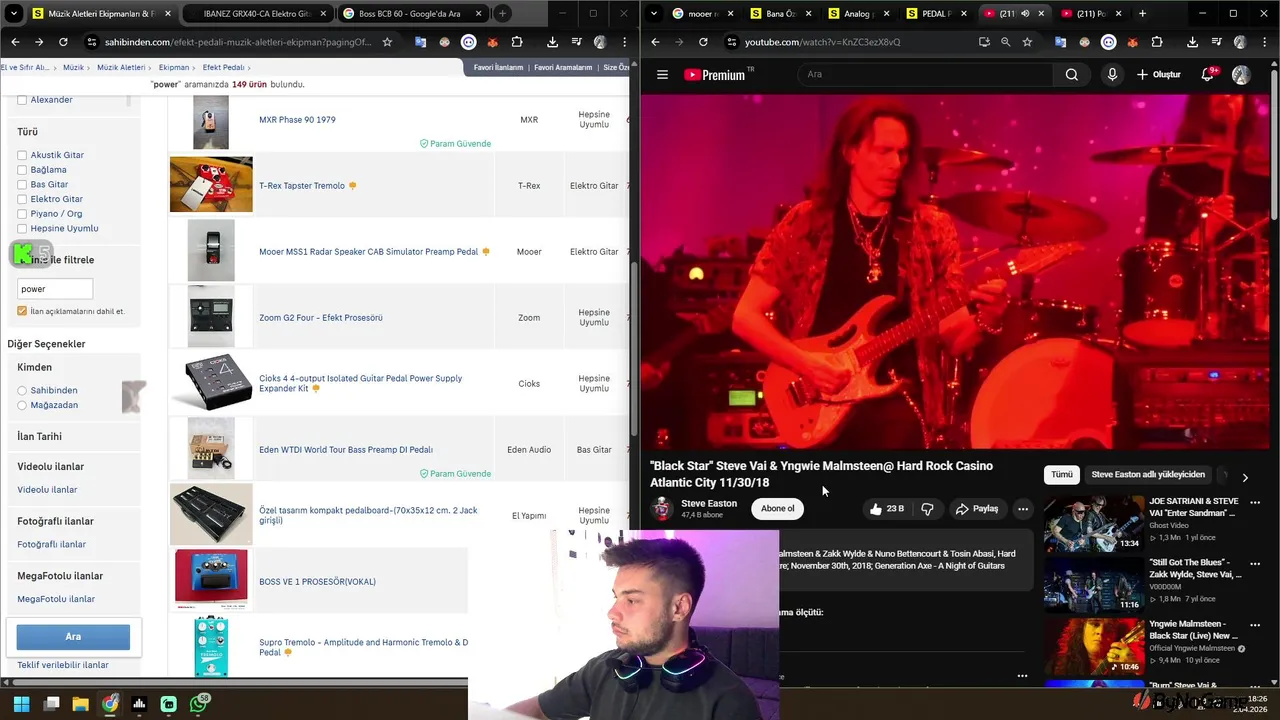Click the YouTube search magnifier button
The image size is (1280, 720).
(1071, 75)
